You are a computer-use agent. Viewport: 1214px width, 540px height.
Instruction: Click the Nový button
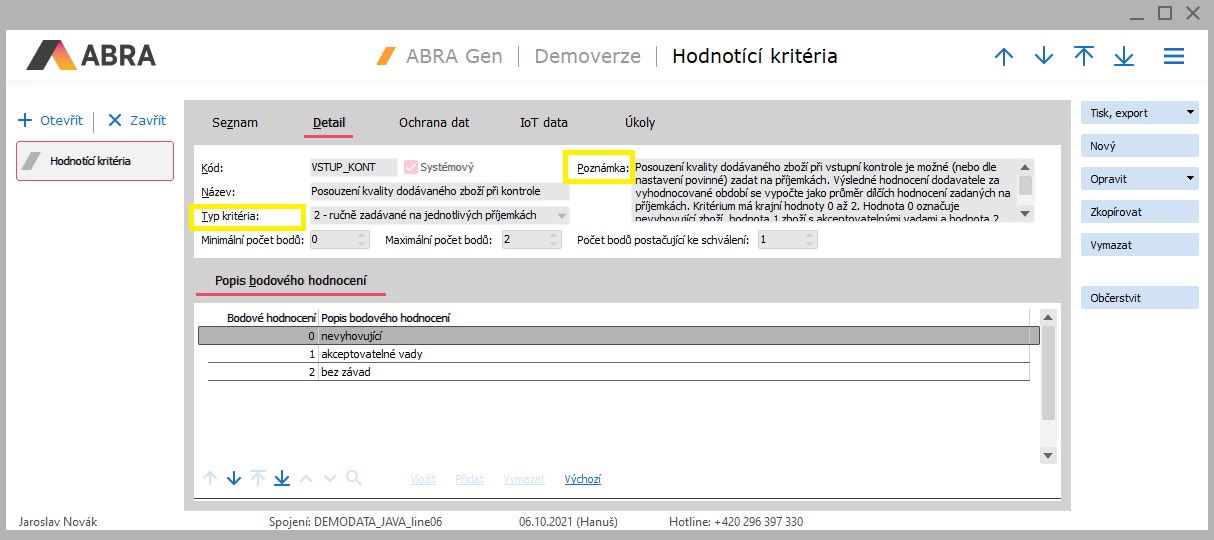(x=1139, y=146)
